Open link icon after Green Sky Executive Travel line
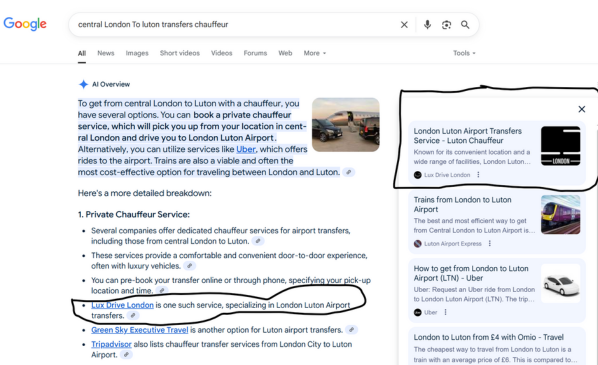The height and width of the screenshot is (365, 598). 352,330
